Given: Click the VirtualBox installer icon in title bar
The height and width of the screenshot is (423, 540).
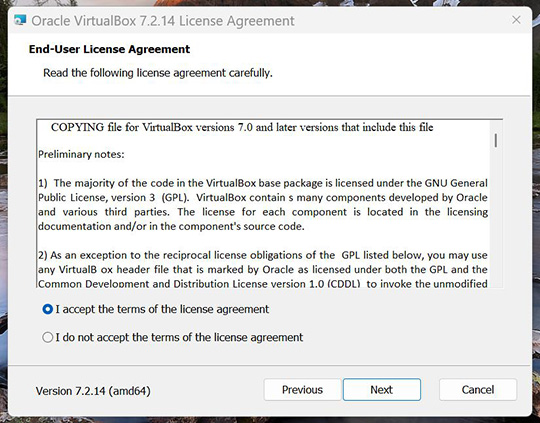Looking at the screenshot, I should pos(20,20).
